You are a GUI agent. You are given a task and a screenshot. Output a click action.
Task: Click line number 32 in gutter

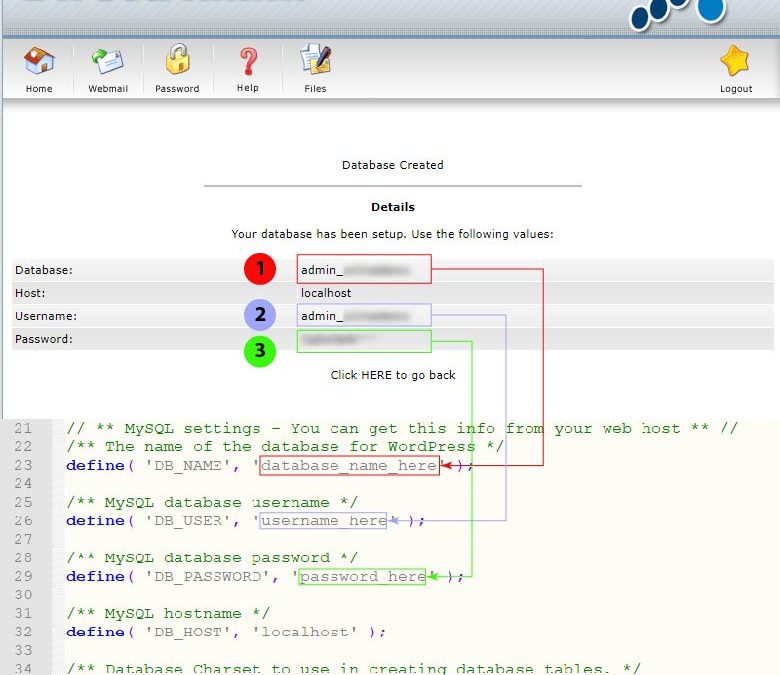pyautogui.click(x=23, y=631)
